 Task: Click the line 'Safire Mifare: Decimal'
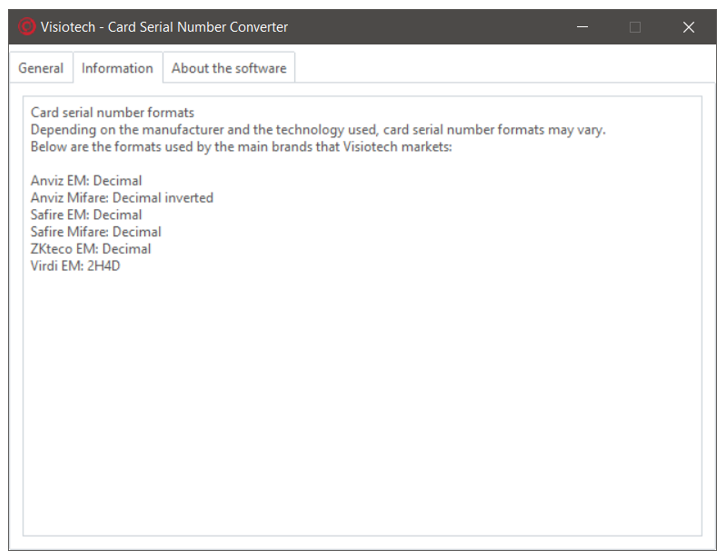[x=96, y=232]
